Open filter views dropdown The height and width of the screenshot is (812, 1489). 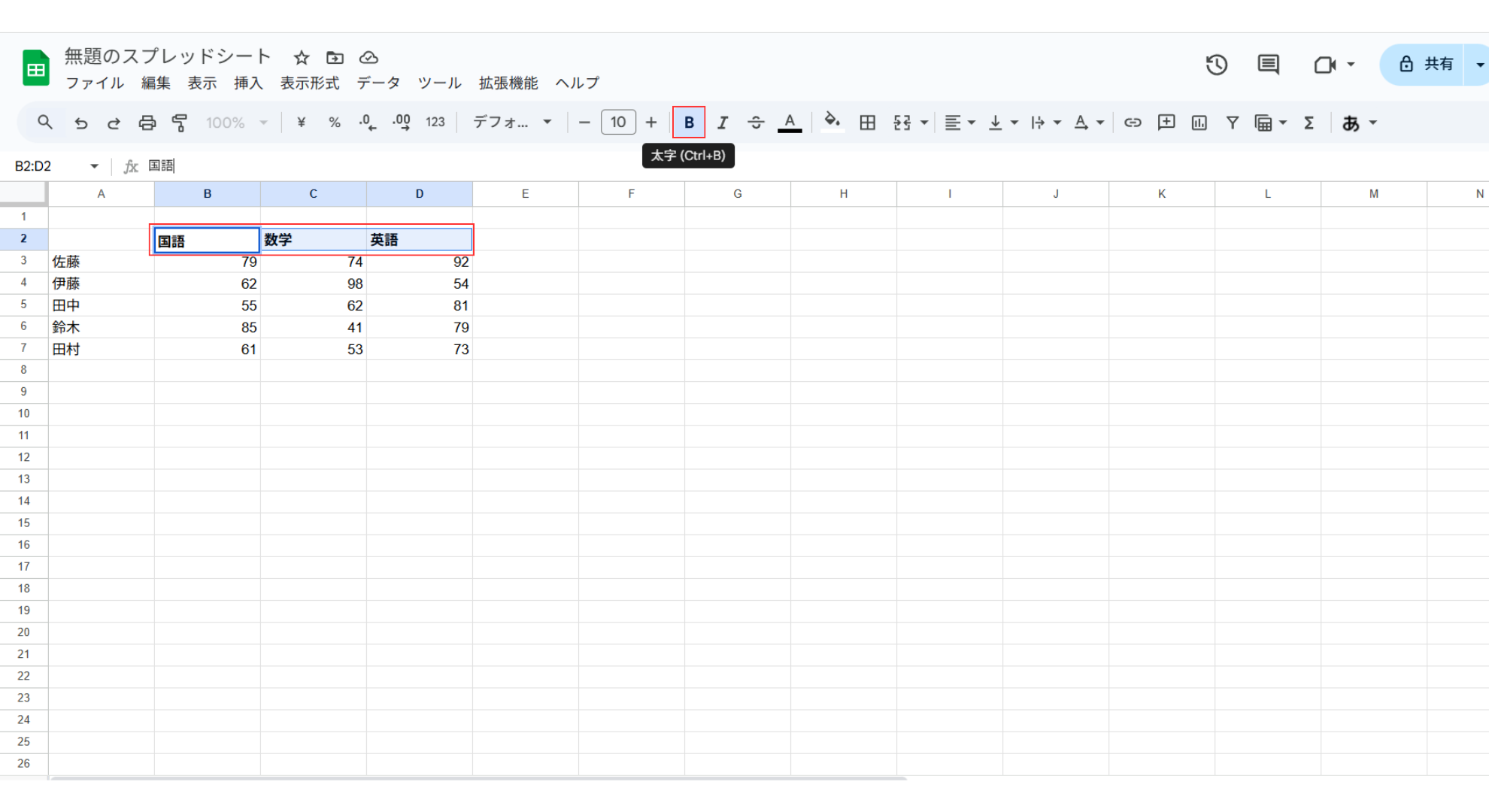coord(1271,123)
